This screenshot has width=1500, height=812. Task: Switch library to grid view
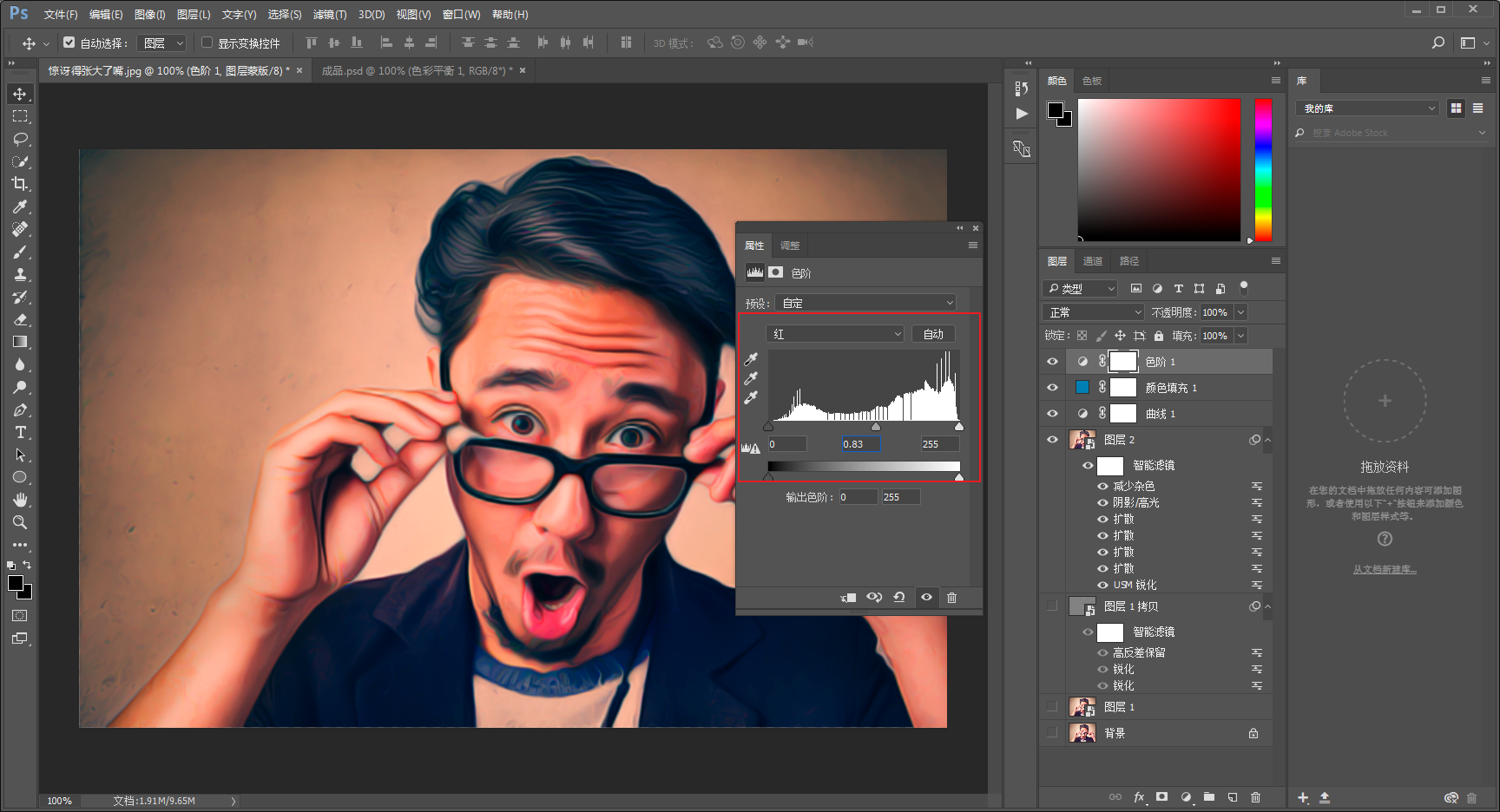point(1456,108)
